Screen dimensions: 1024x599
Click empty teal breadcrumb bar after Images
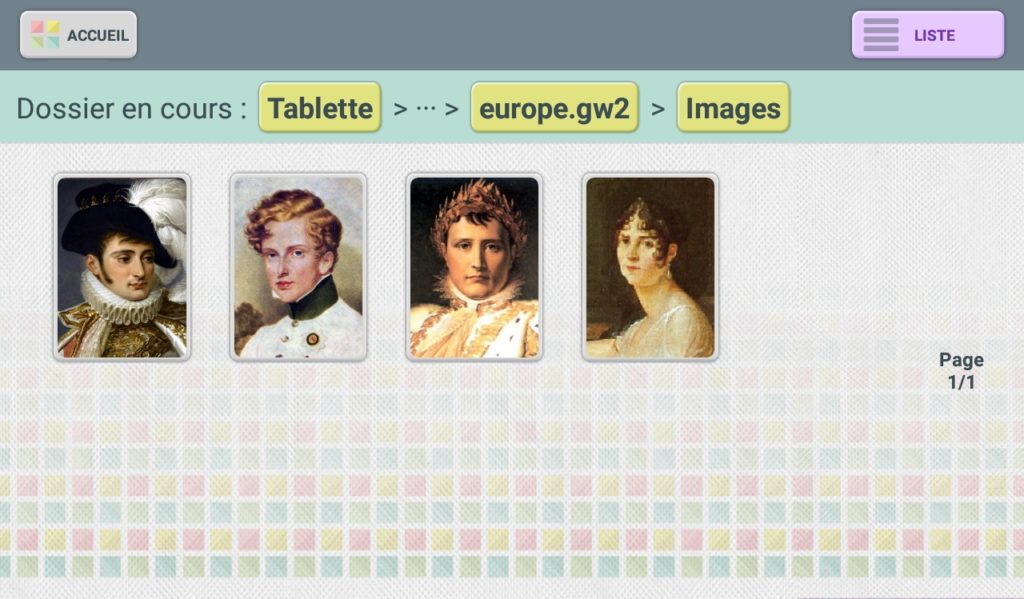(908, 108)
